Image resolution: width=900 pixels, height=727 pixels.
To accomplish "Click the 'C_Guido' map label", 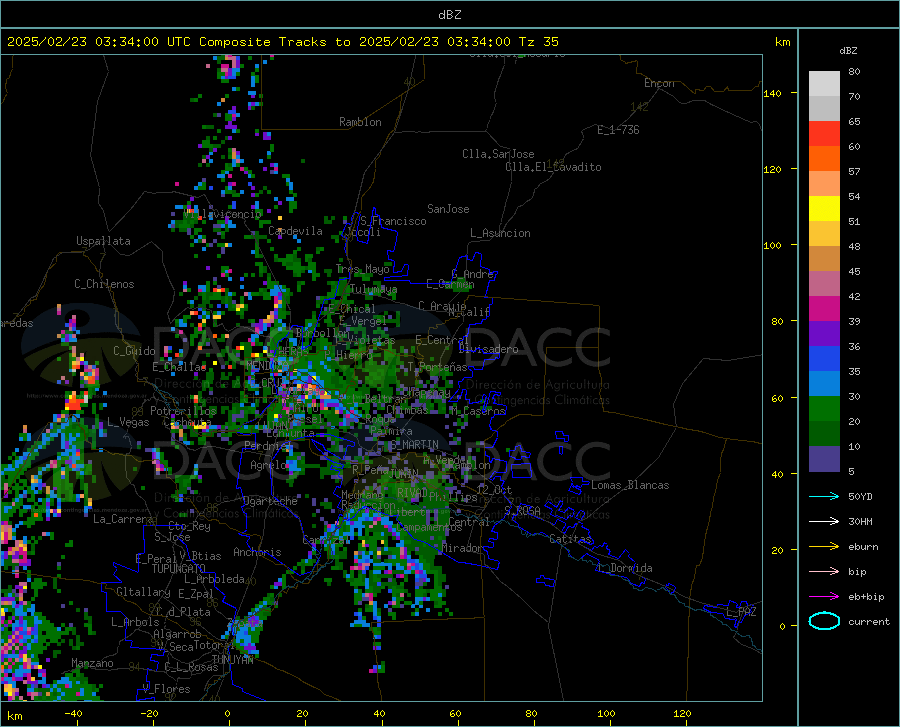I will tap(134, 351).
